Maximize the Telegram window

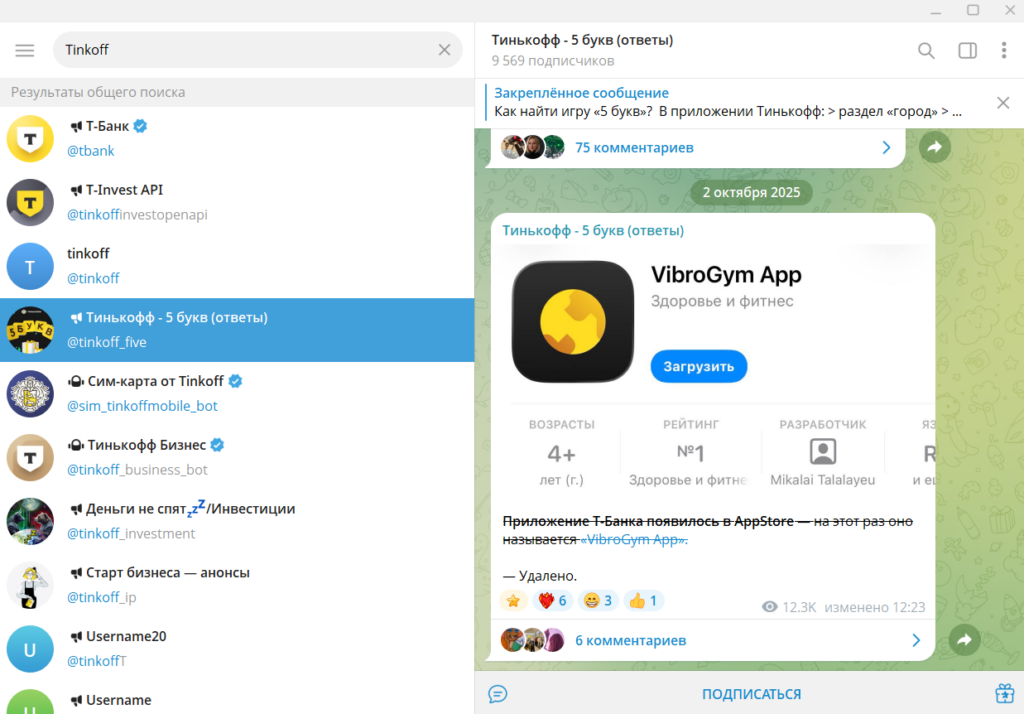coord(973,10)
